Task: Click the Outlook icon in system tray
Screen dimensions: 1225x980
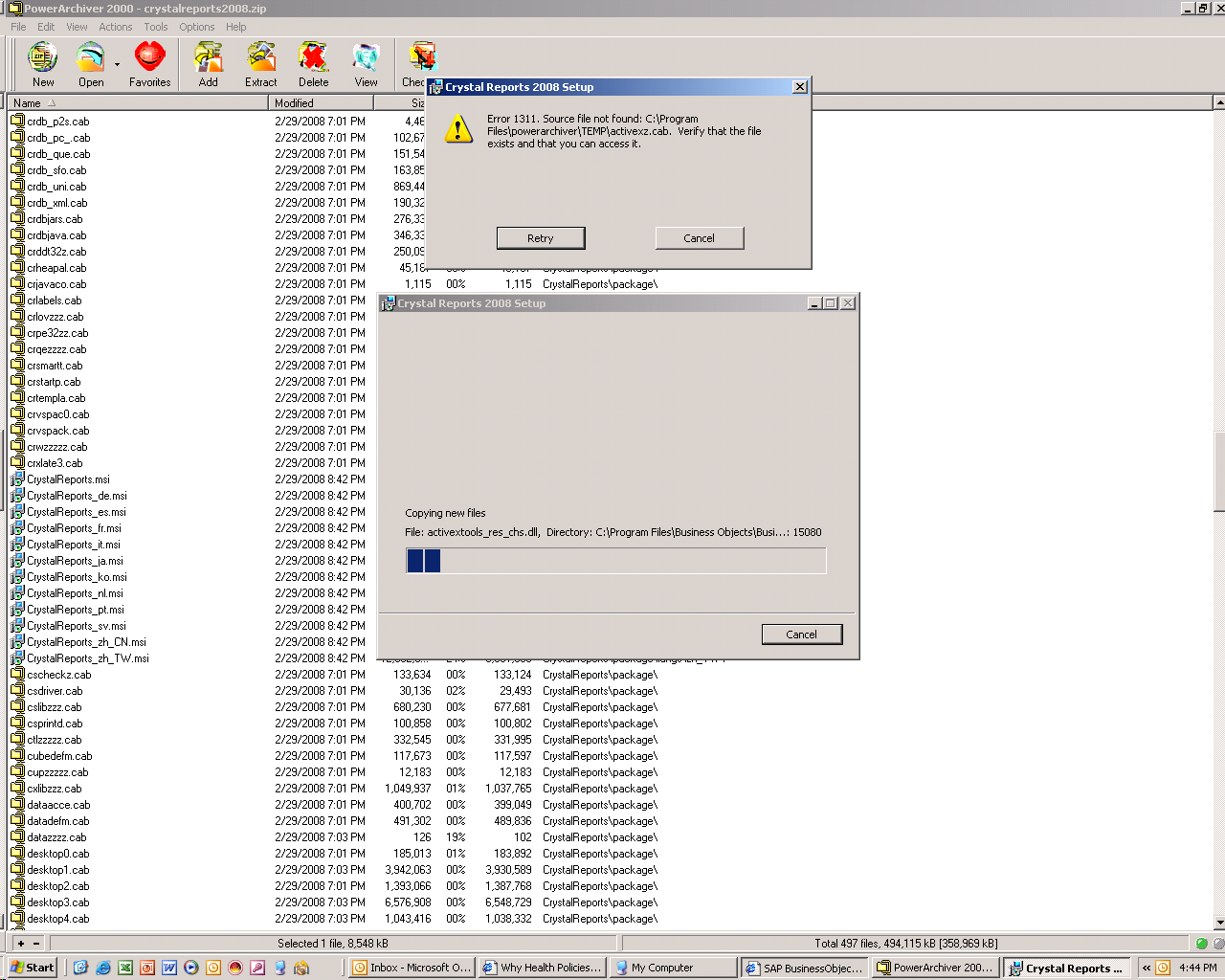Action: (1163, 968)
